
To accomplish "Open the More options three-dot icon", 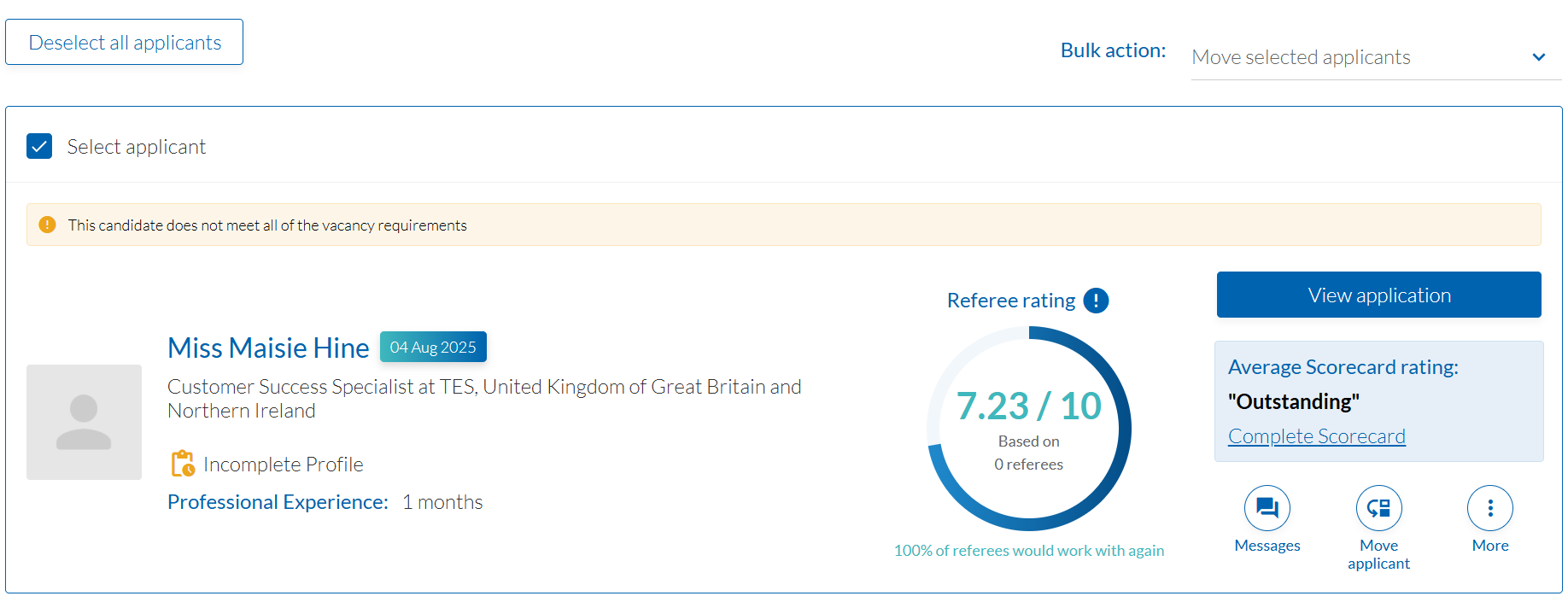I will click(x=1489, y=508).
